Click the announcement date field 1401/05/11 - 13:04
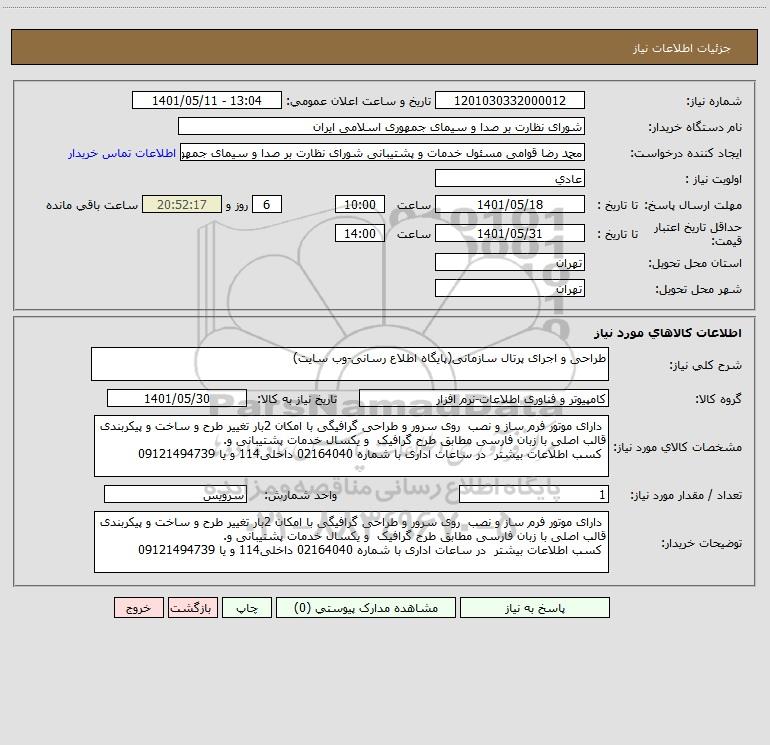Viewport: 770px width, 745px height. coord(207,100)
